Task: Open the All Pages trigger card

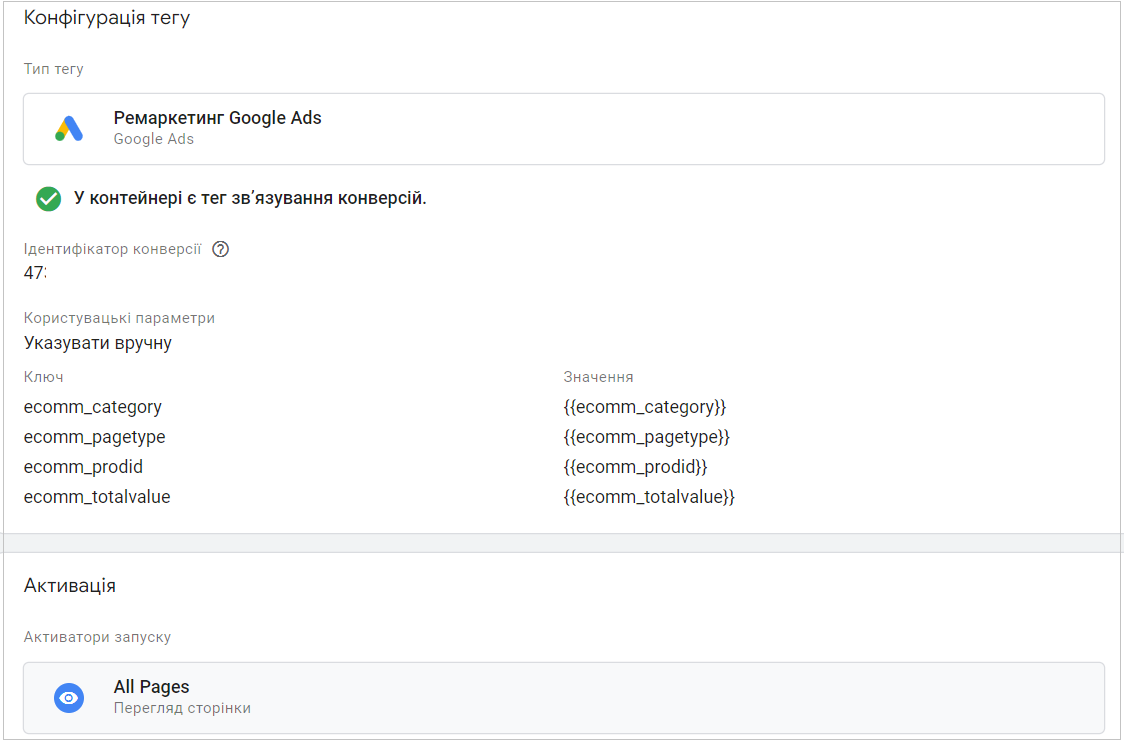Action: (563, 698)
